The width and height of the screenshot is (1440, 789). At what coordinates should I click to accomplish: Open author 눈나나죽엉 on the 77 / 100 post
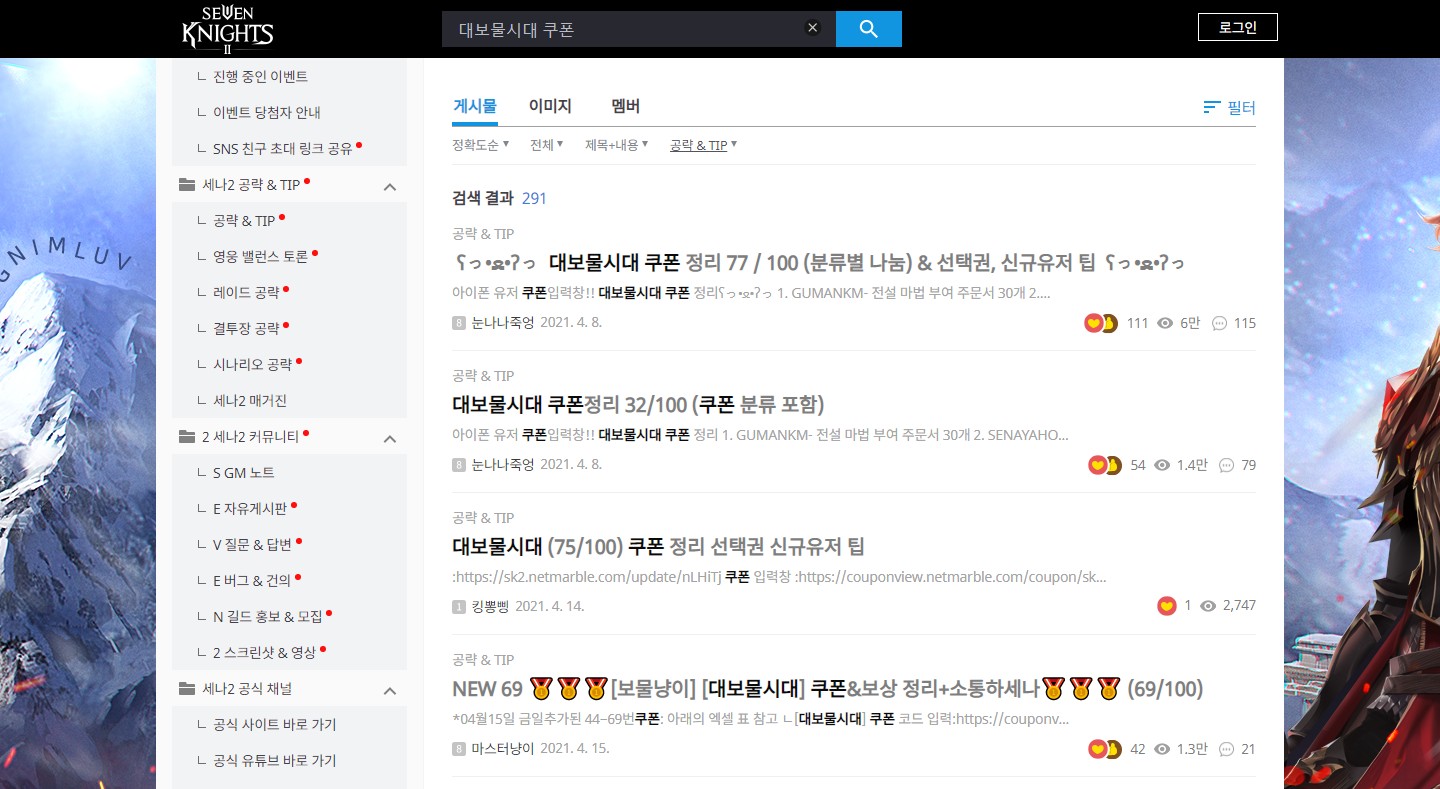point(503,322)
